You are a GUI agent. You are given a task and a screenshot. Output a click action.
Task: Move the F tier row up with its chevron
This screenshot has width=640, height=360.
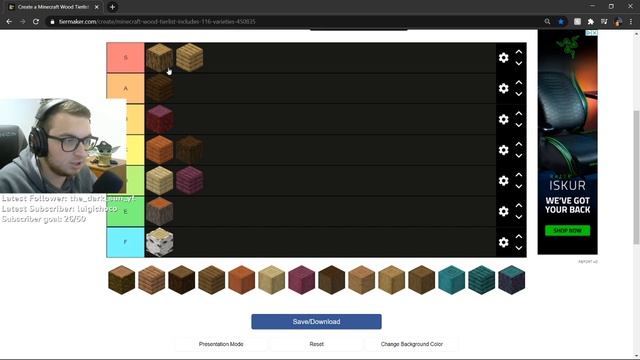[519, 236]
